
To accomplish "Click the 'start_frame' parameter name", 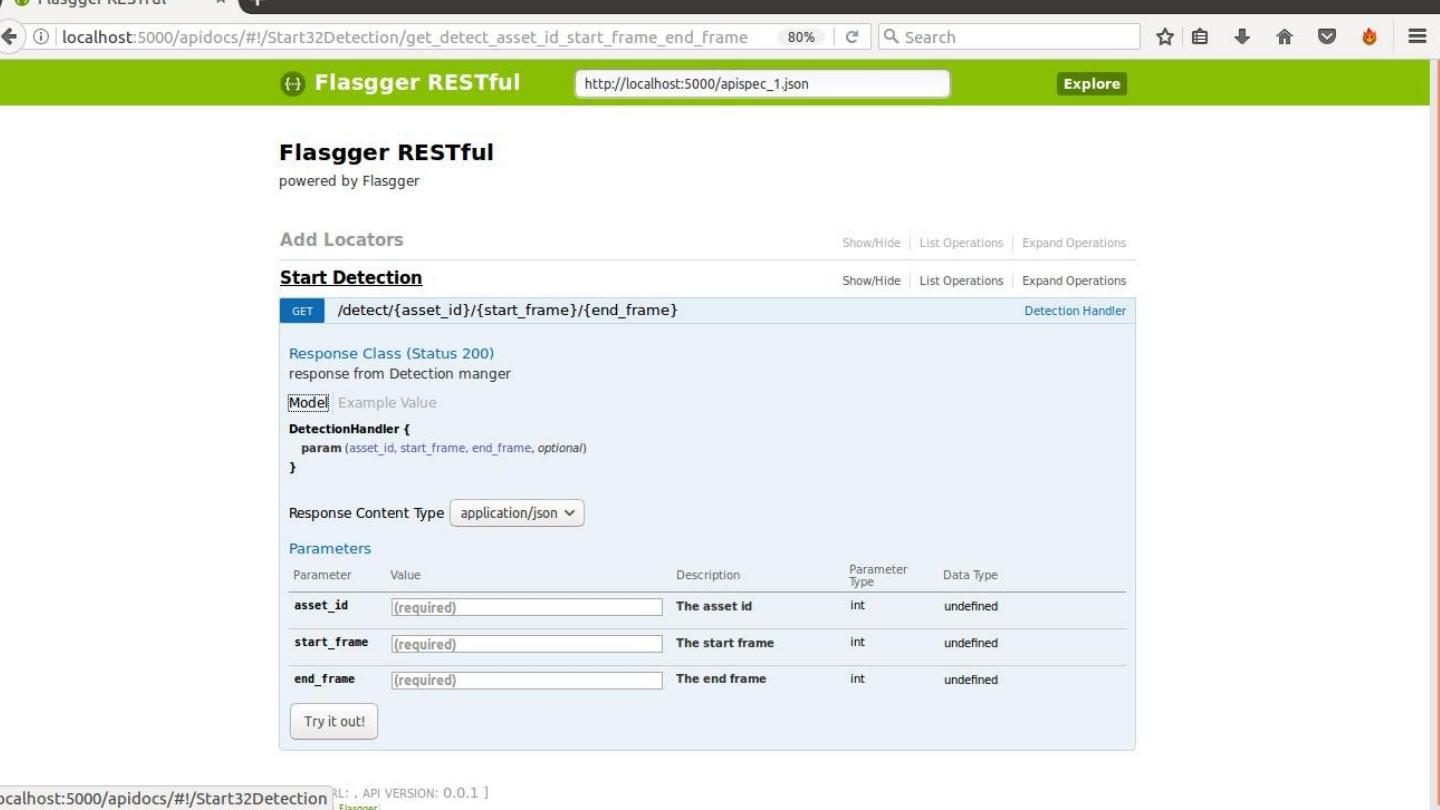I will [x=331, y=643].
